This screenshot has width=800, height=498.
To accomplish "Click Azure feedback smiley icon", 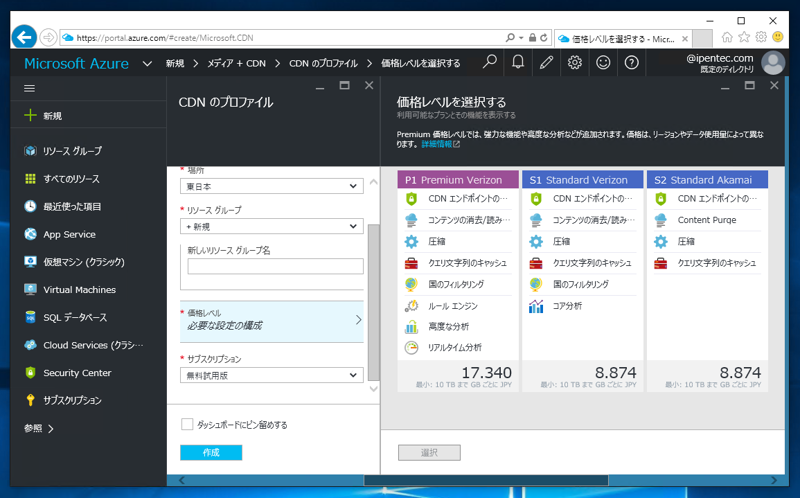I will pos(603,62).
